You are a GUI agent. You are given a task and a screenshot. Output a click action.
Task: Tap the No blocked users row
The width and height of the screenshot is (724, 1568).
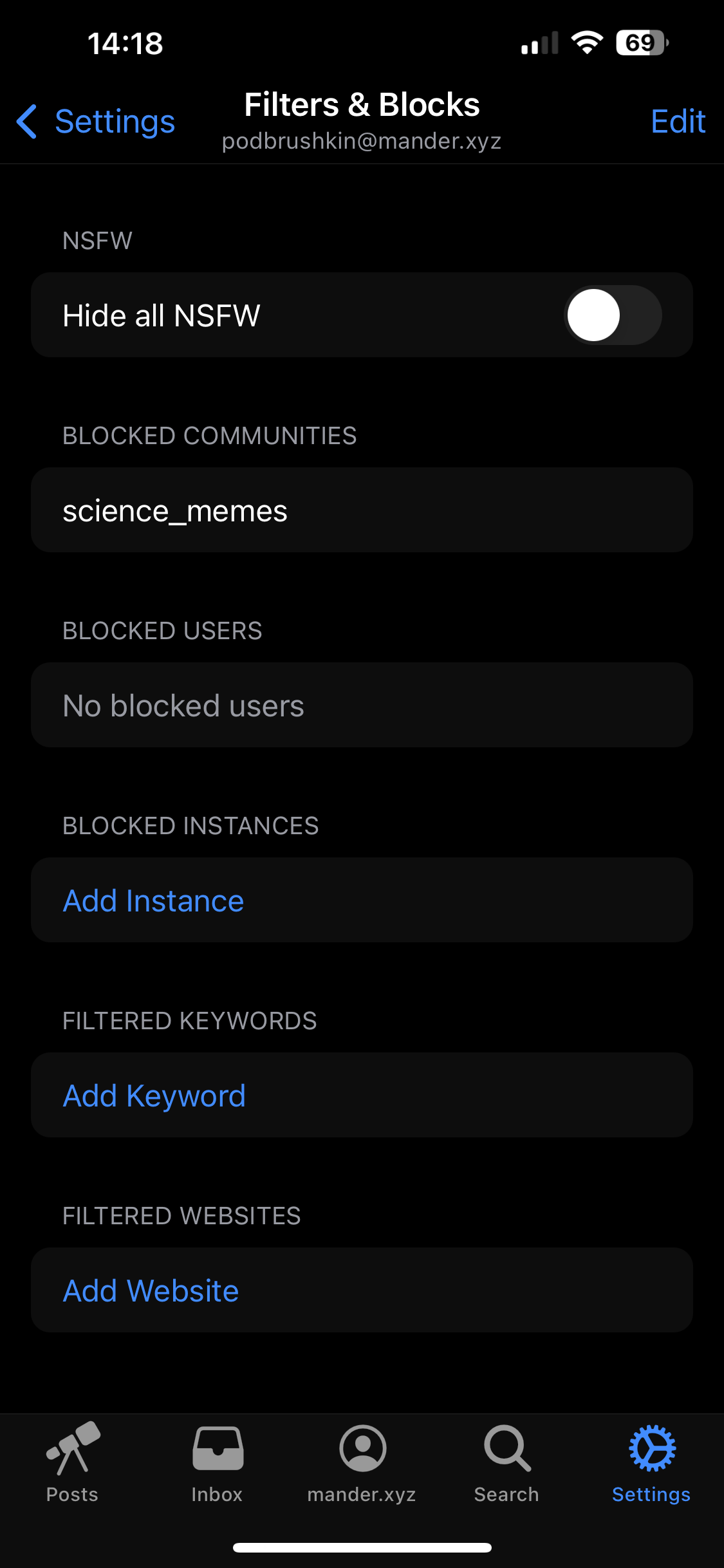pyautogui.click(x=362, y=705)
